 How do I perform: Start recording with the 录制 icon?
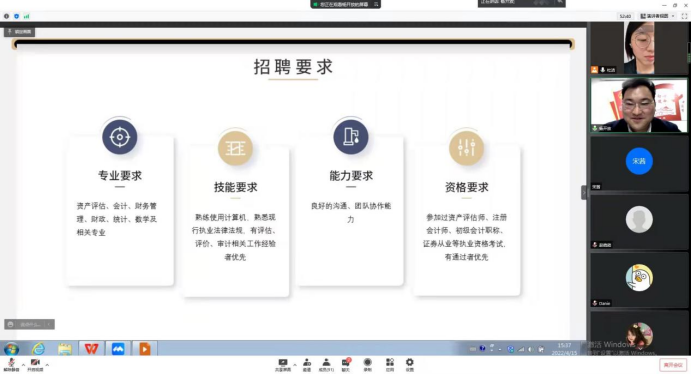[x=368, y=365]
